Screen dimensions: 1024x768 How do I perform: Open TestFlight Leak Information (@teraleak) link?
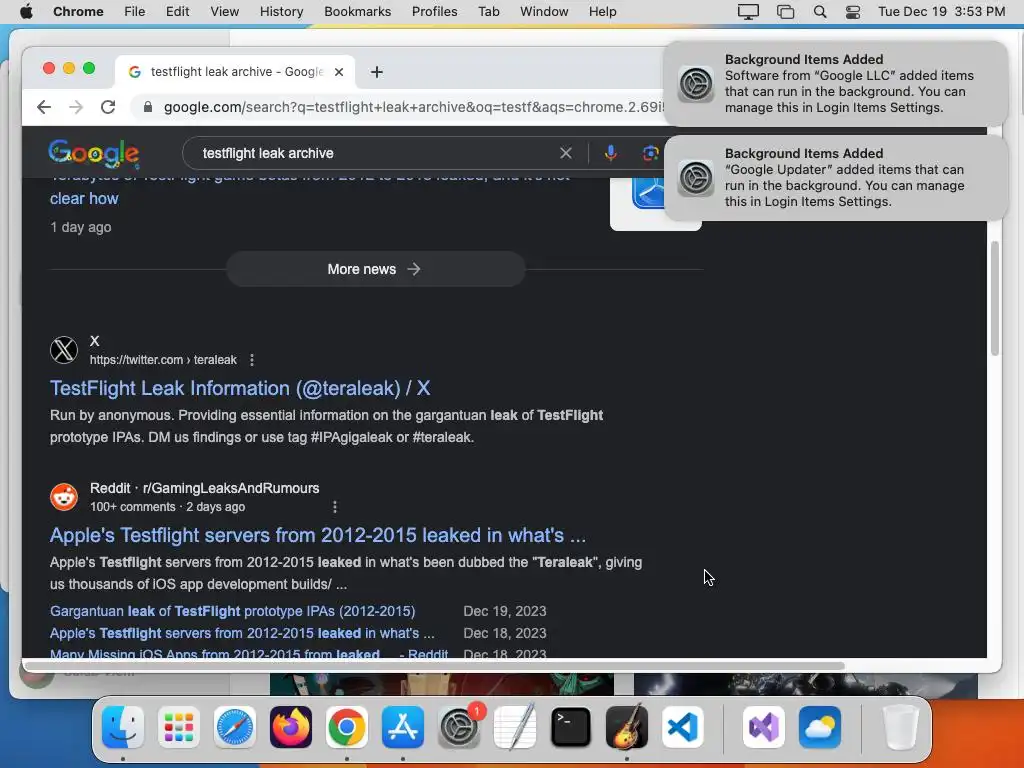240,388
